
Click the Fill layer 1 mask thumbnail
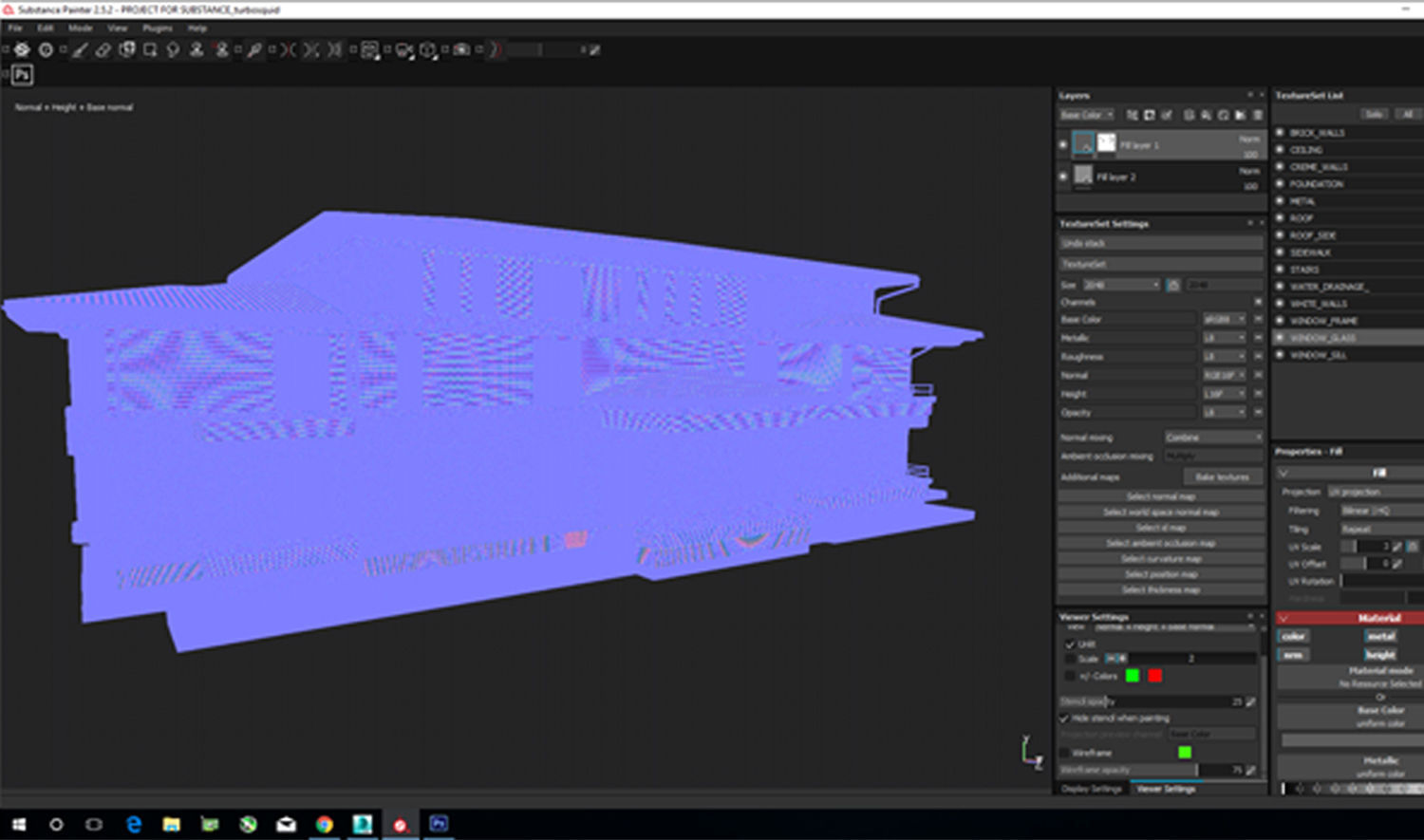(x=1107, y=143)
